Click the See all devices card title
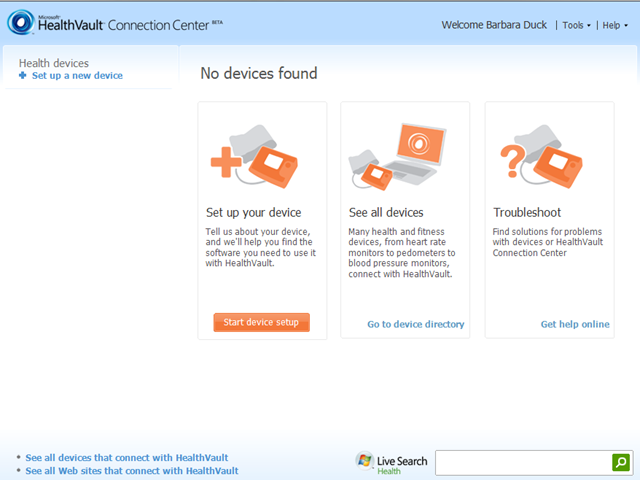Viewport: 640px width, 480px height. [x=386, y=213]
